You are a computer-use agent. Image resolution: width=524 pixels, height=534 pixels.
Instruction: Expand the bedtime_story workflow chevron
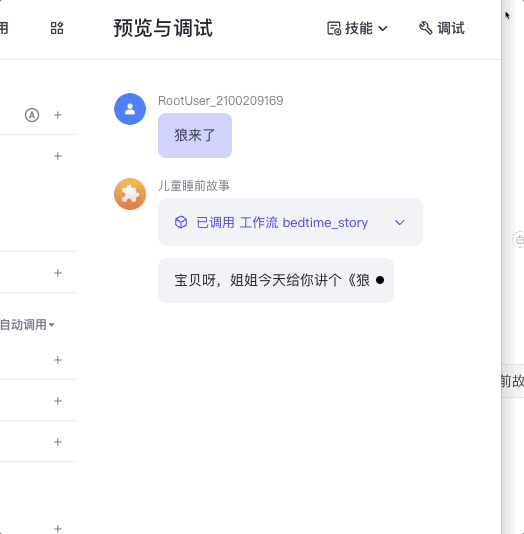[x=400, y=222]
